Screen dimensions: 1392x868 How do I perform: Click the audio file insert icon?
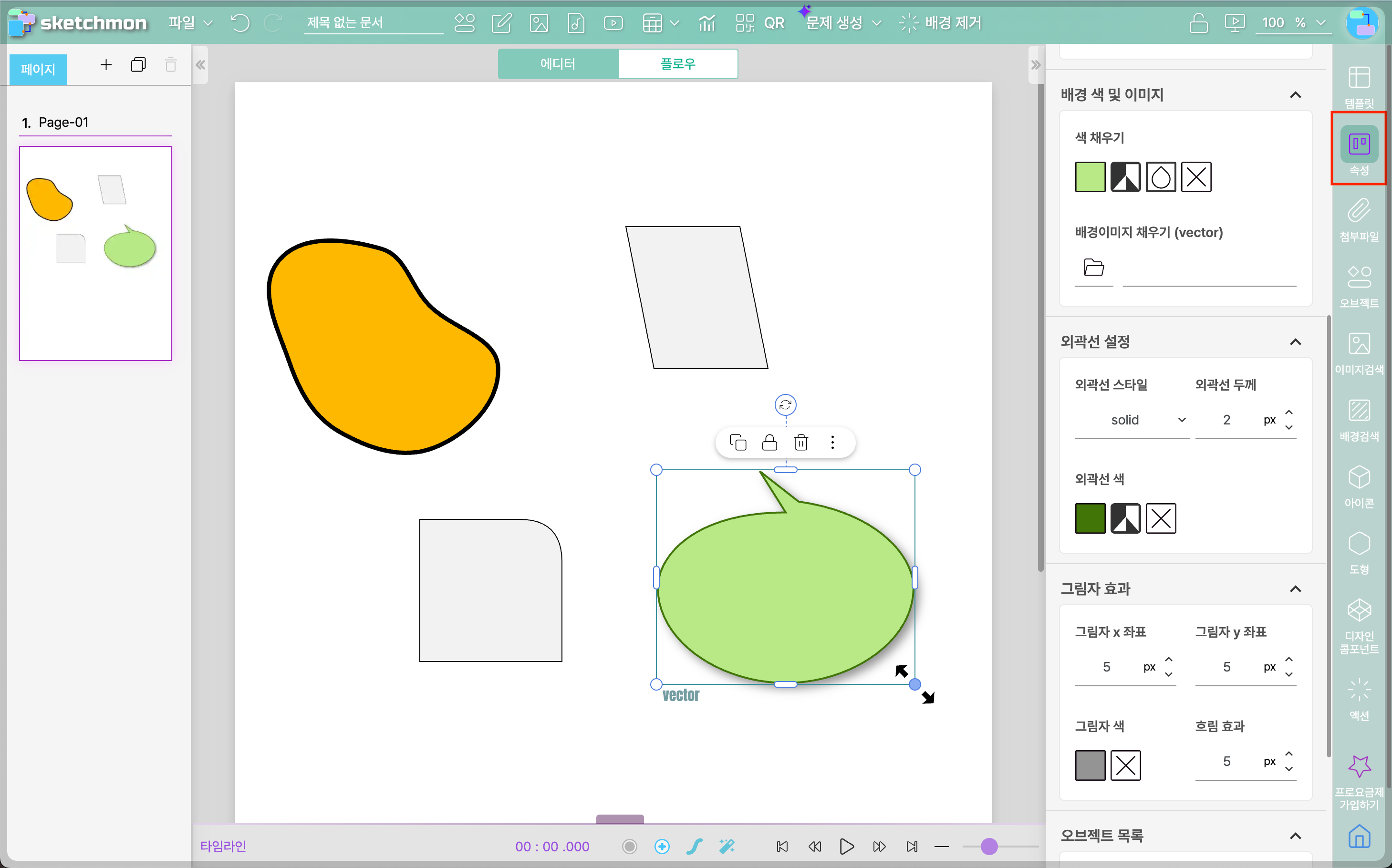click(x=575, y=23)
